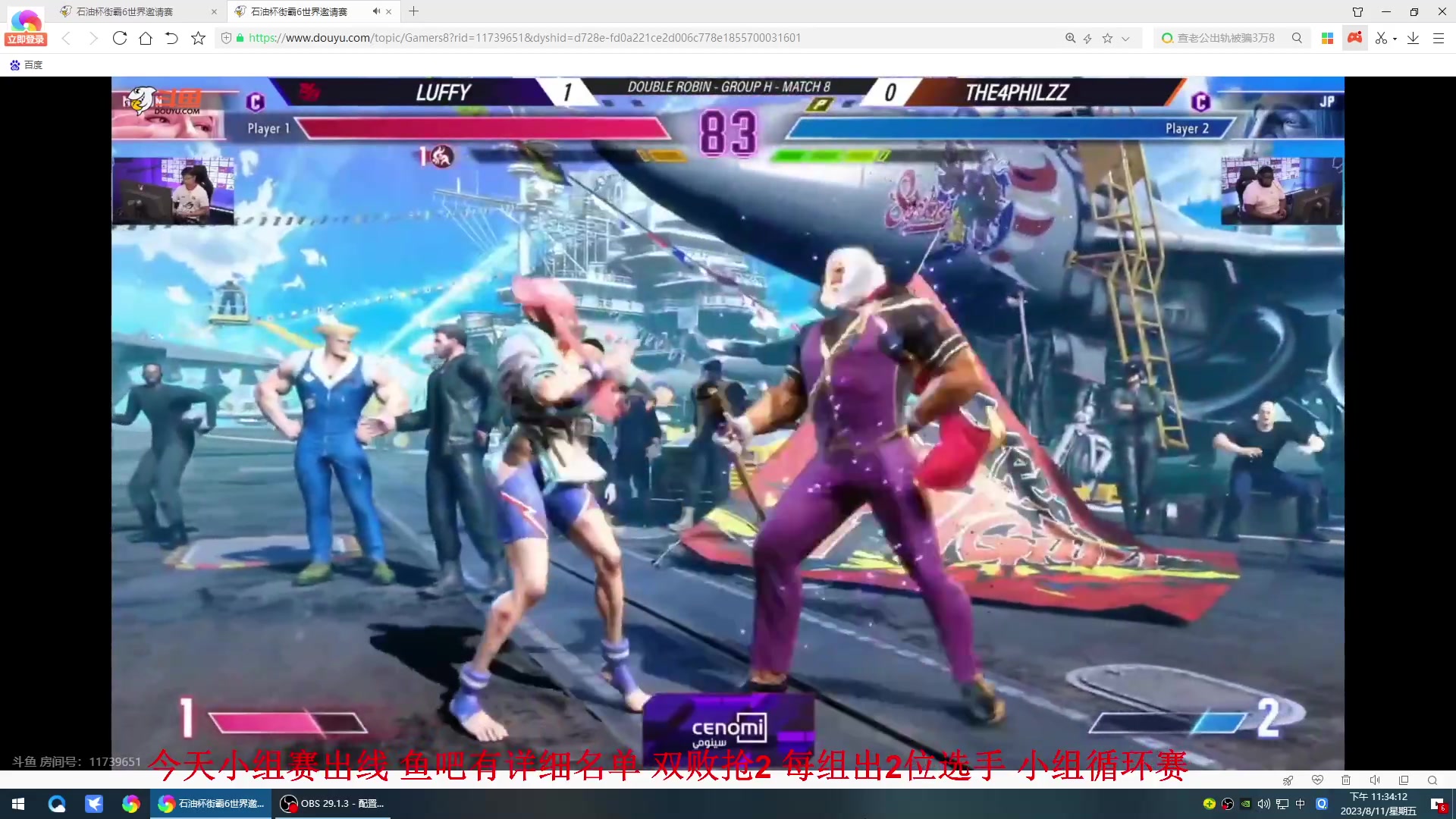Mute the tab via its speaker icon
The width and height of the screenshot is (1456, 819).
pos(376,11)
